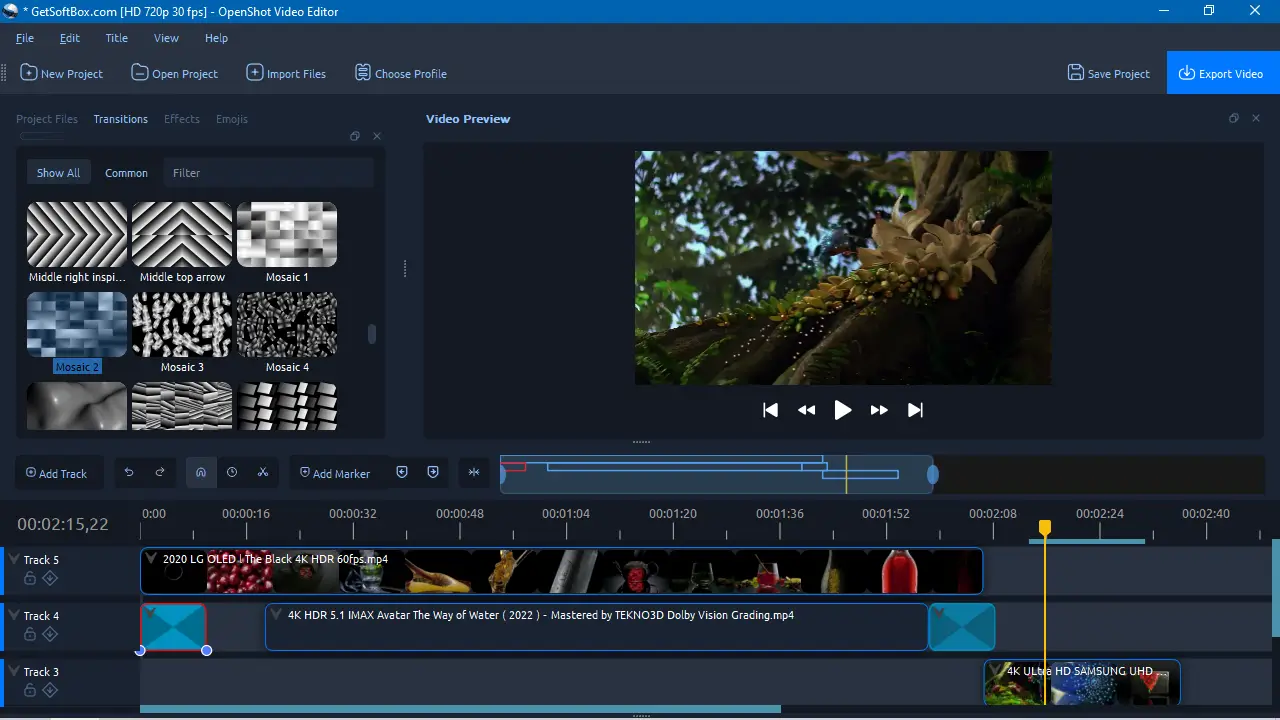Create a New Project from the toolbar
The height and width of the screenshot is (720, 1280).
click(61, 73)
